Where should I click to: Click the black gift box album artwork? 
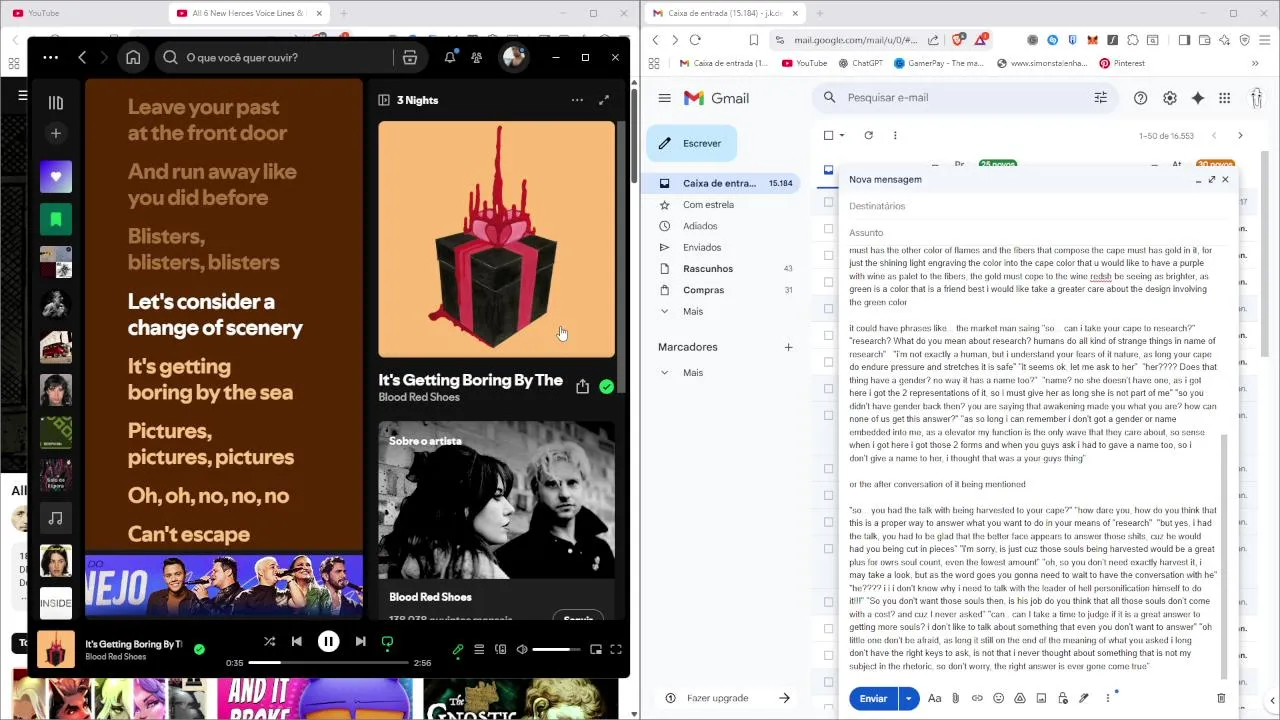click(x=497, y=239)
